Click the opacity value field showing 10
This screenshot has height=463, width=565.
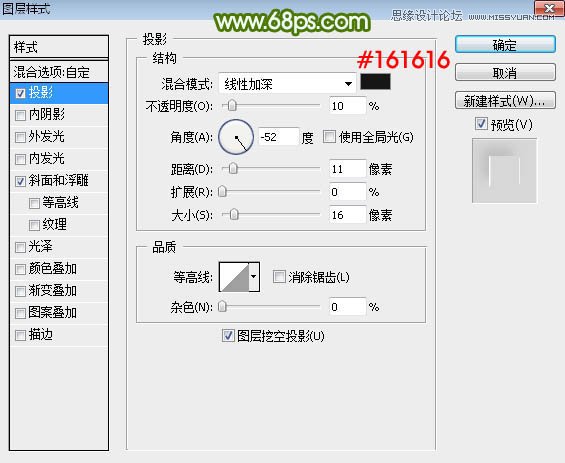pos(347,106)
